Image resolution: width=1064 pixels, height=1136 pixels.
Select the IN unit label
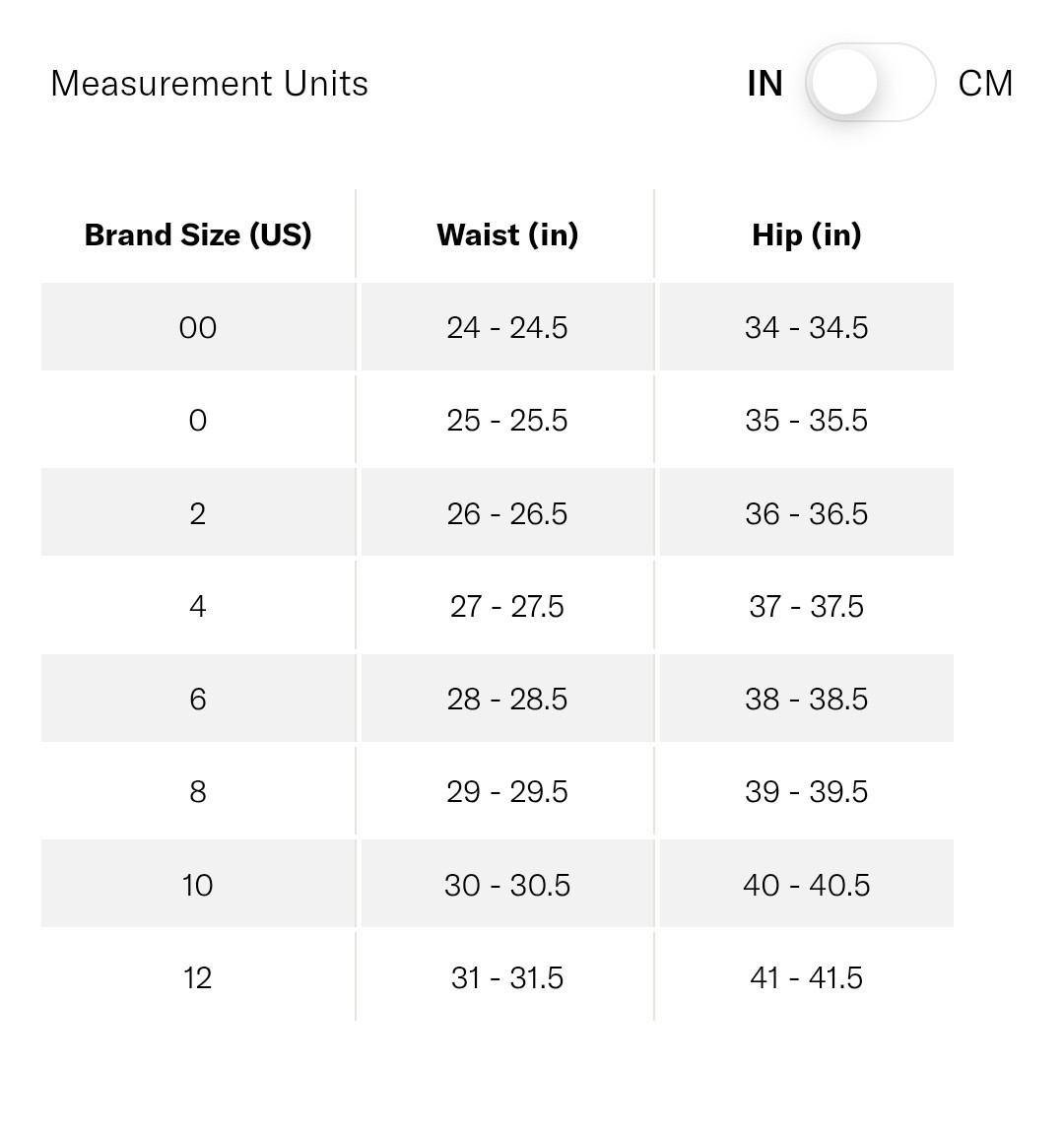(x=765, y=84)
